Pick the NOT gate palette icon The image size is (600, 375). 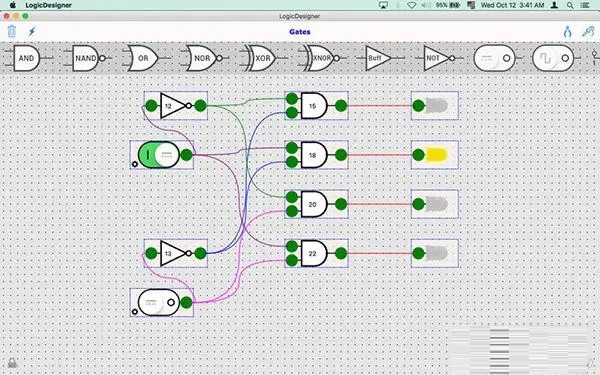[439, 58]
